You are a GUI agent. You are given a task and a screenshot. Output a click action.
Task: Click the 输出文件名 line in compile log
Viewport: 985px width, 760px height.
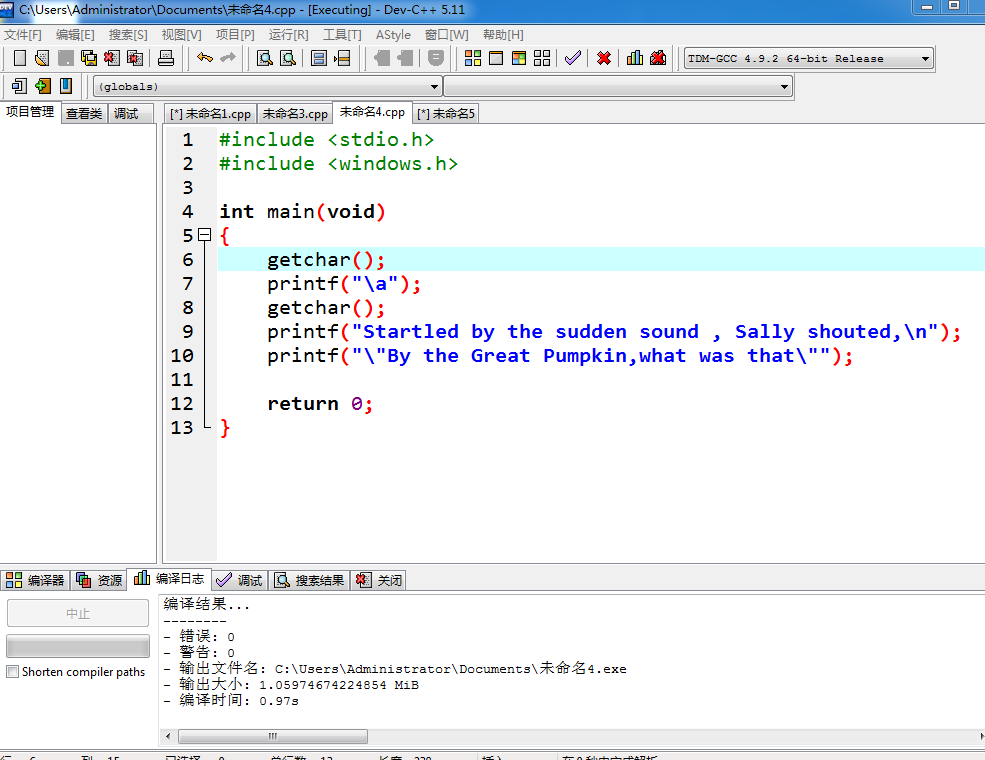395,669
